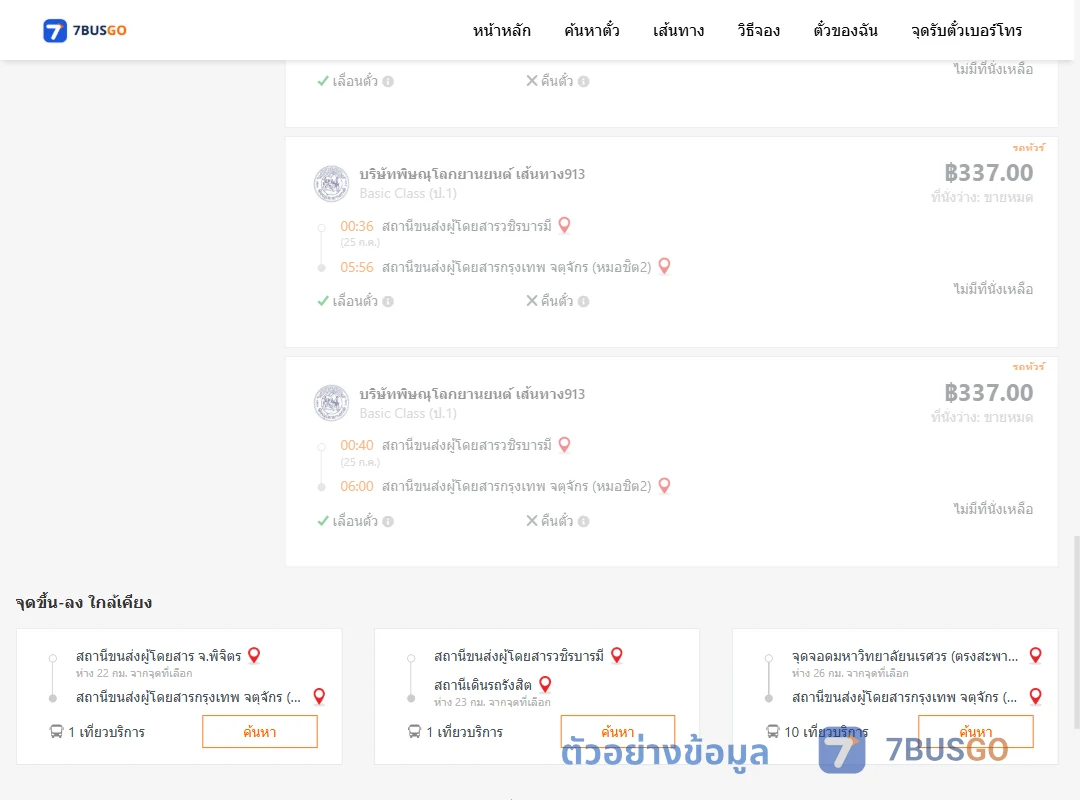Click ค้นหา button in the จ.พิจิตร card
The width and height of the screenshot is (1080, 800).
pyautogui.click(x=260, y=731)
